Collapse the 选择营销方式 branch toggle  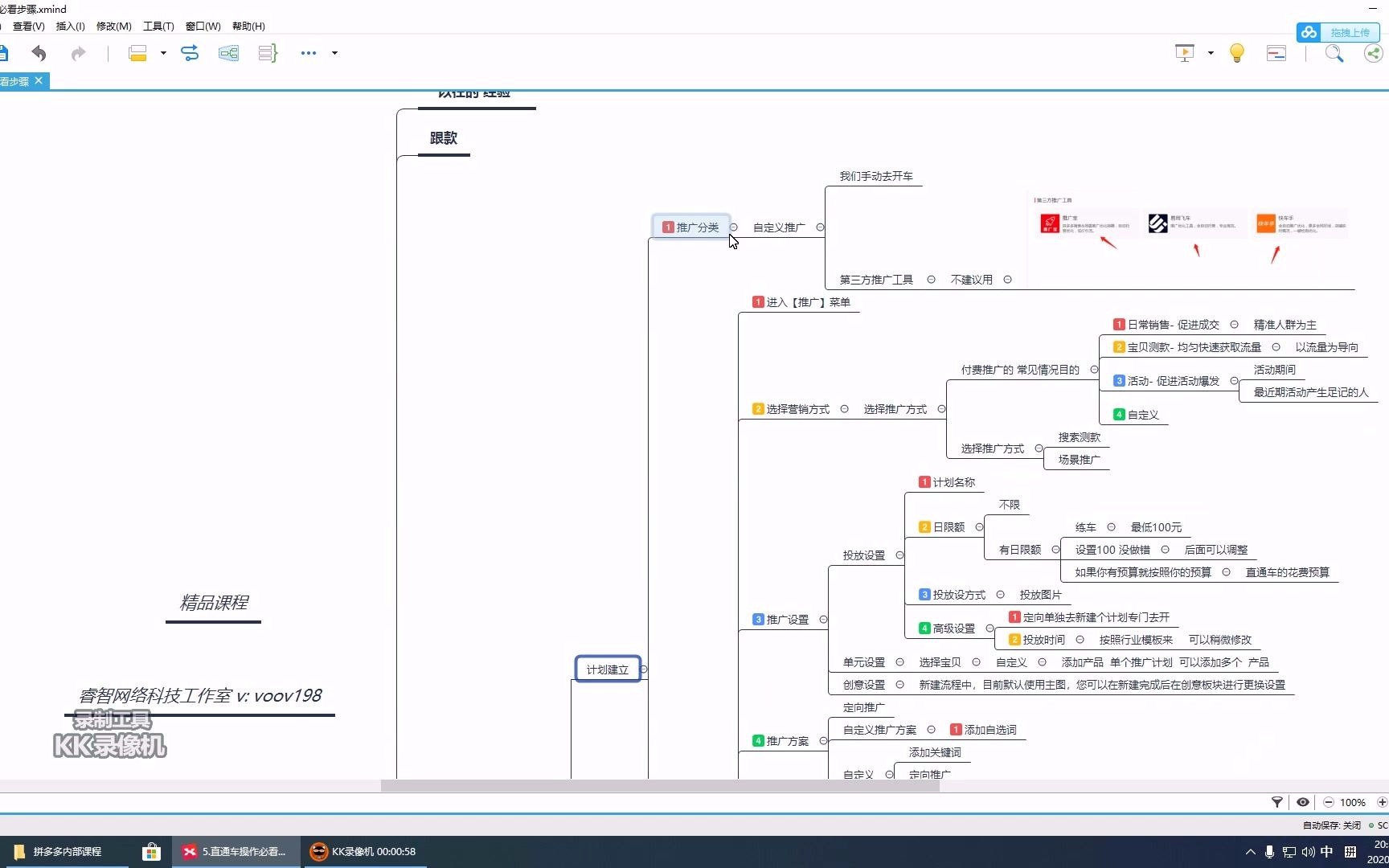pos(844,409)
